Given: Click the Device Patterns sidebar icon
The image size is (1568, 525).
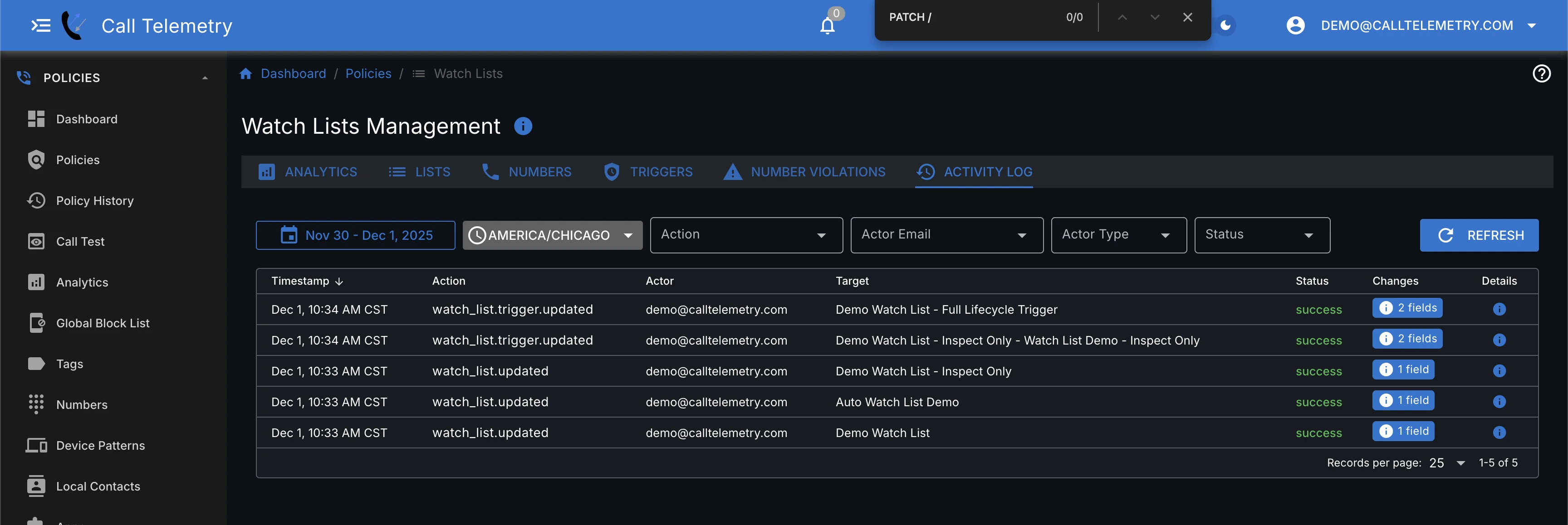Looking at the screenshot, I should click(36, 445).
